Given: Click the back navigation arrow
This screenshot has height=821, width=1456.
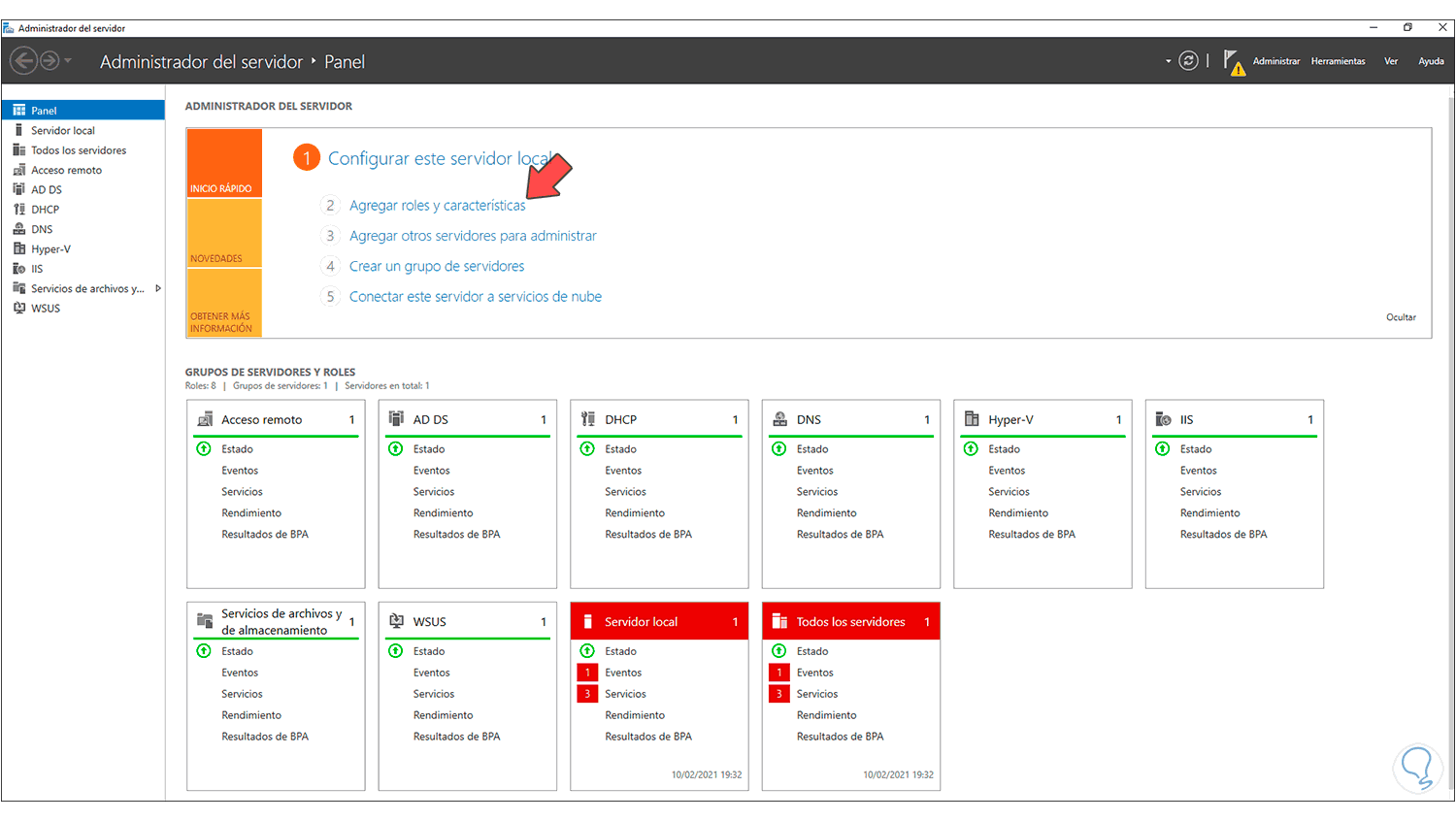Looking at the screenshot, I should [x=24, y=61].
